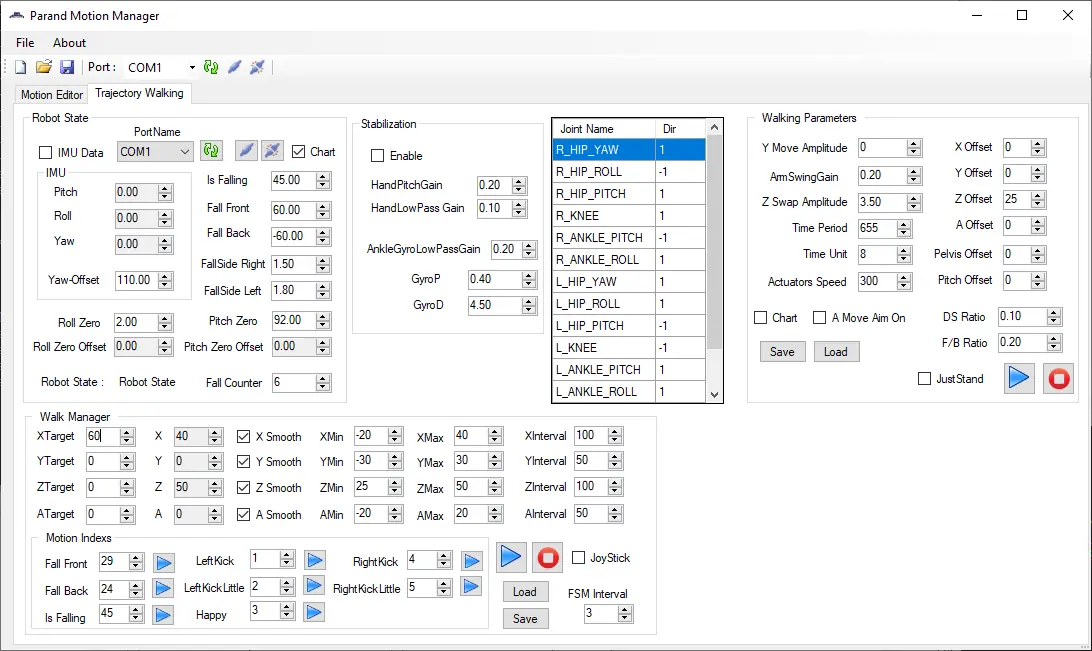Click the joint list scroll-down arrow

[714, 394]
